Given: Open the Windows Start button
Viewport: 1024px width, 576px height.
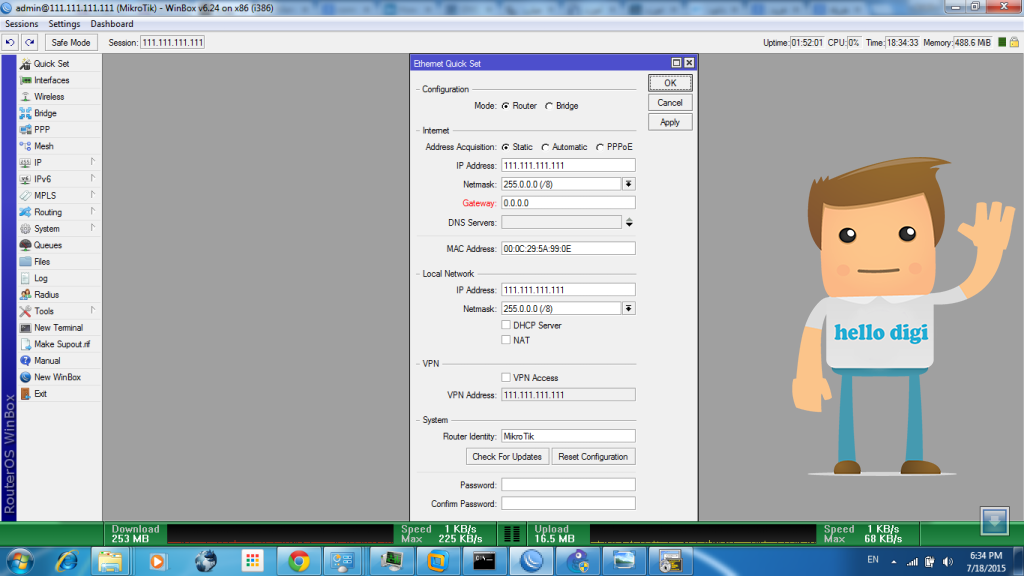Looking at the screenshot, I should 20,561.
